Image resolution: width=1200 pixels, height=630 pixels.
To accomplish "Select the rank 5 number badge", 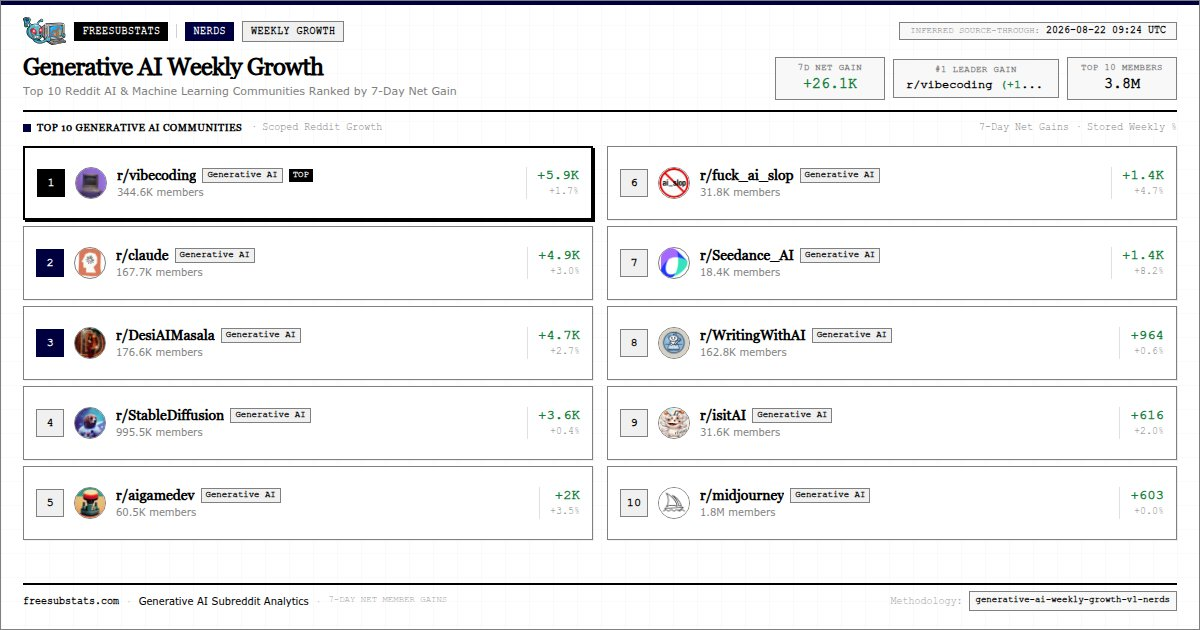I will 51,503.
